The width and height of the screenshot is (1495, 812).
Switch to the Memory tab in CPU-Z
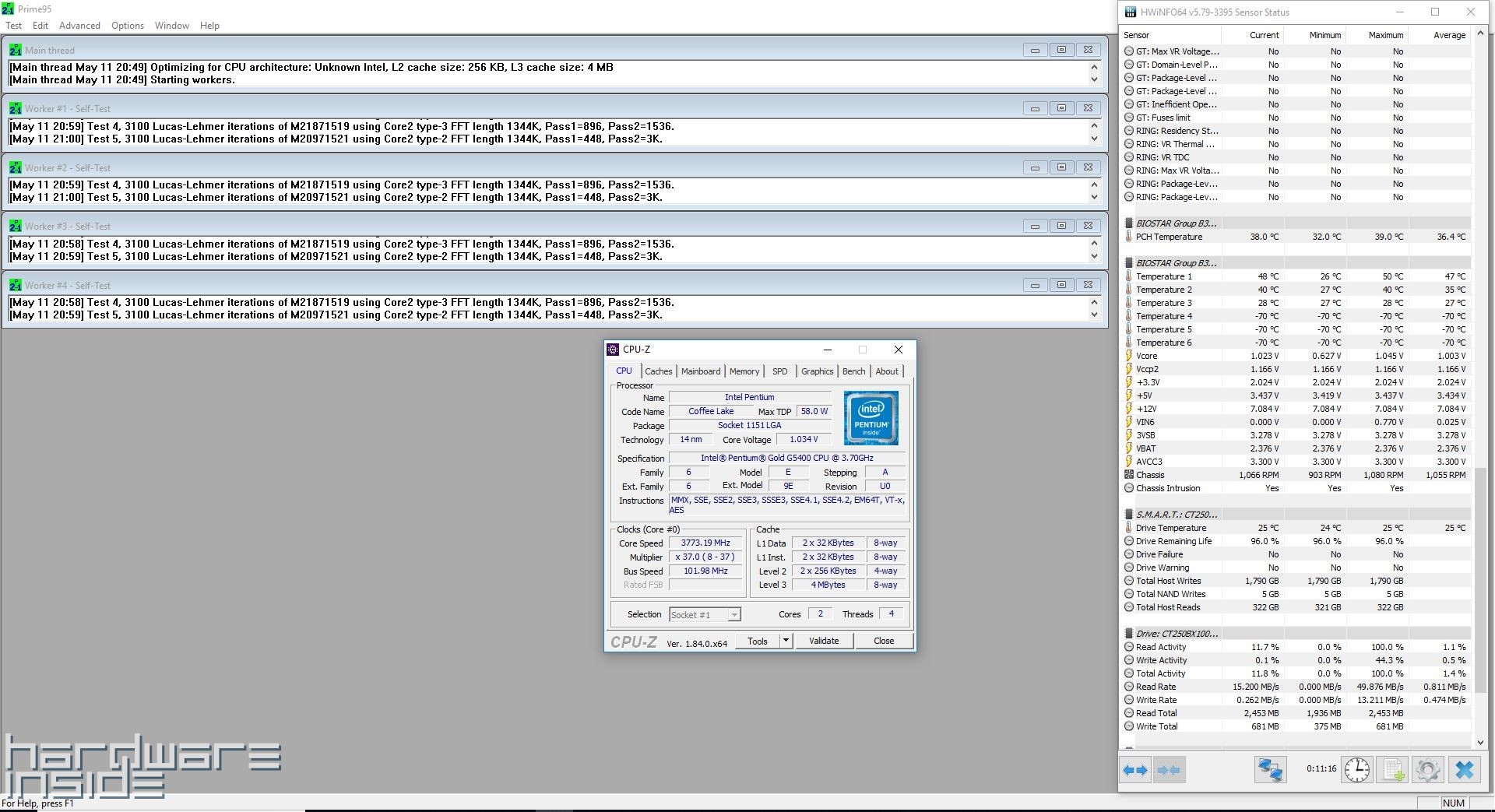click(744, 371)
